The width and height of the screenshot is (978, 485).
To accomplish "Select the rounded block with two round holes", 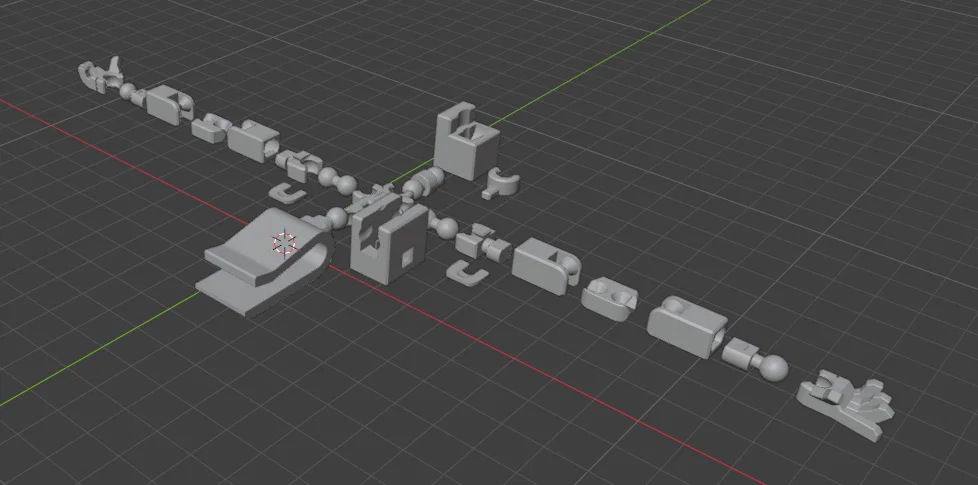I will coord(609,298).
